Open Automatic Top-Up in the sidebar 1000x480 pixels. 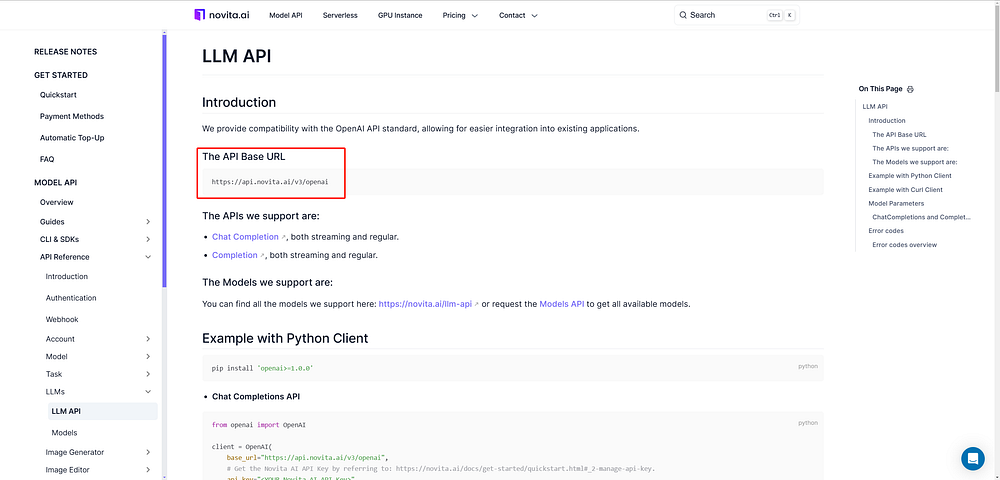pos(72,138)
